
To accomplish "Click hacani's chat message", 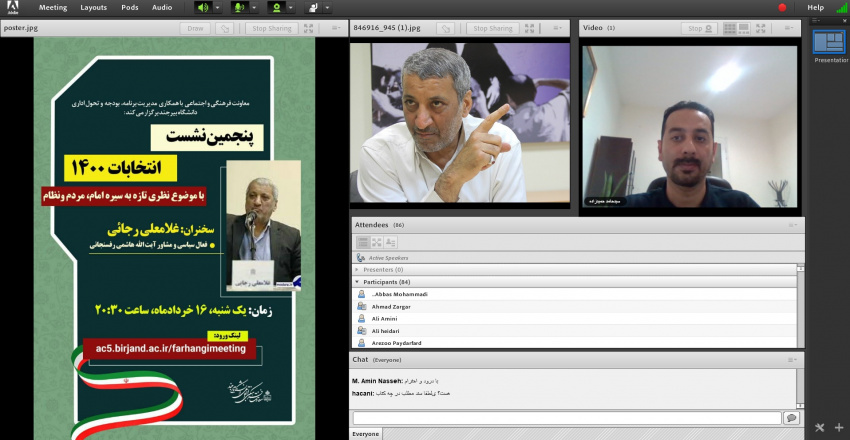I will pyautogui.click(x=401, y=393).
